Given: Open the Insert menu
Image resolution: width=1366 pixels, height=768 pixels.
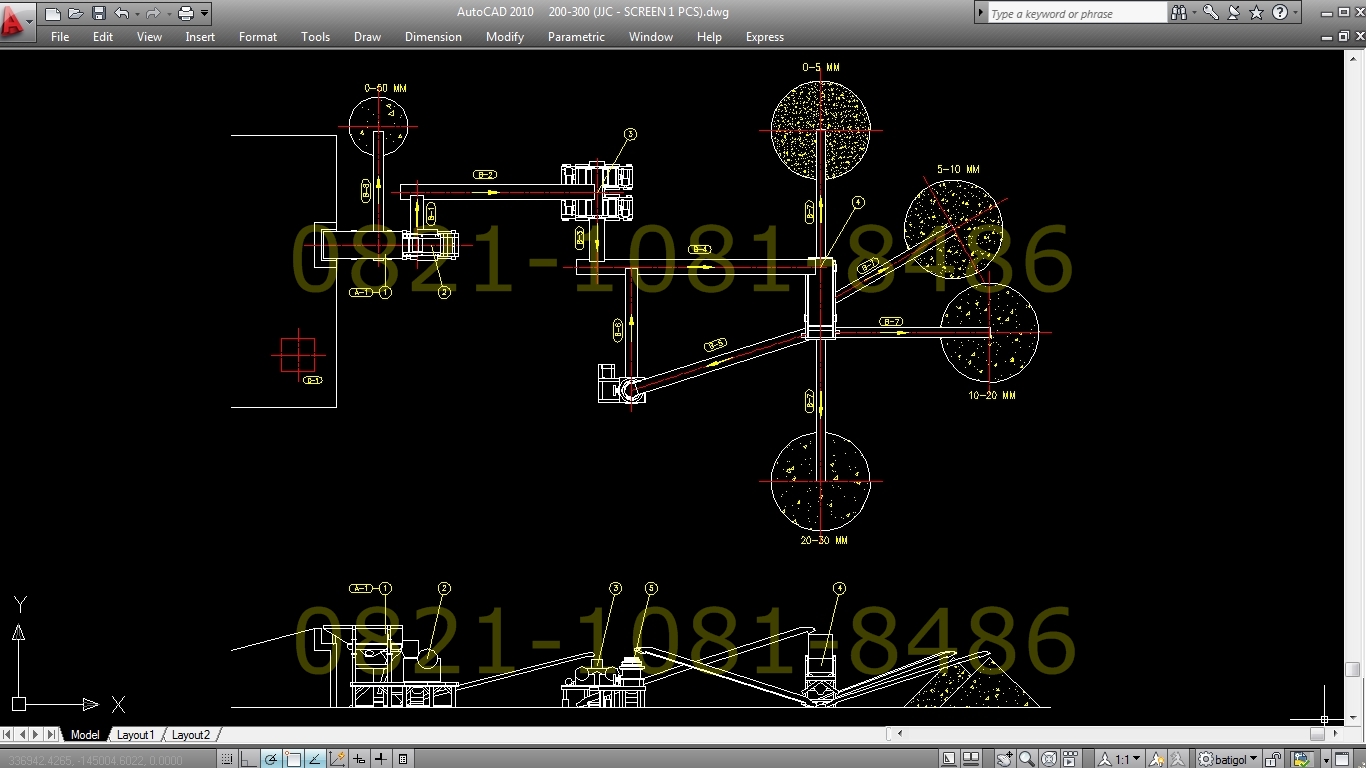Looking at the screenshot, I should click(x=200, y=37).
